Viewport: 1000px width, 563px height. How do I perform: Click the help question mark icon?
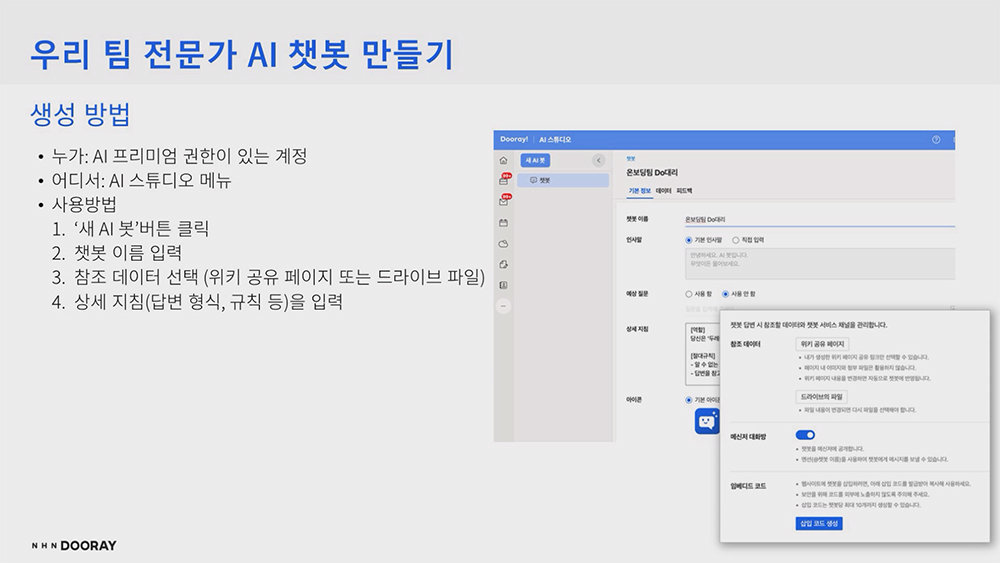(936, 140)
